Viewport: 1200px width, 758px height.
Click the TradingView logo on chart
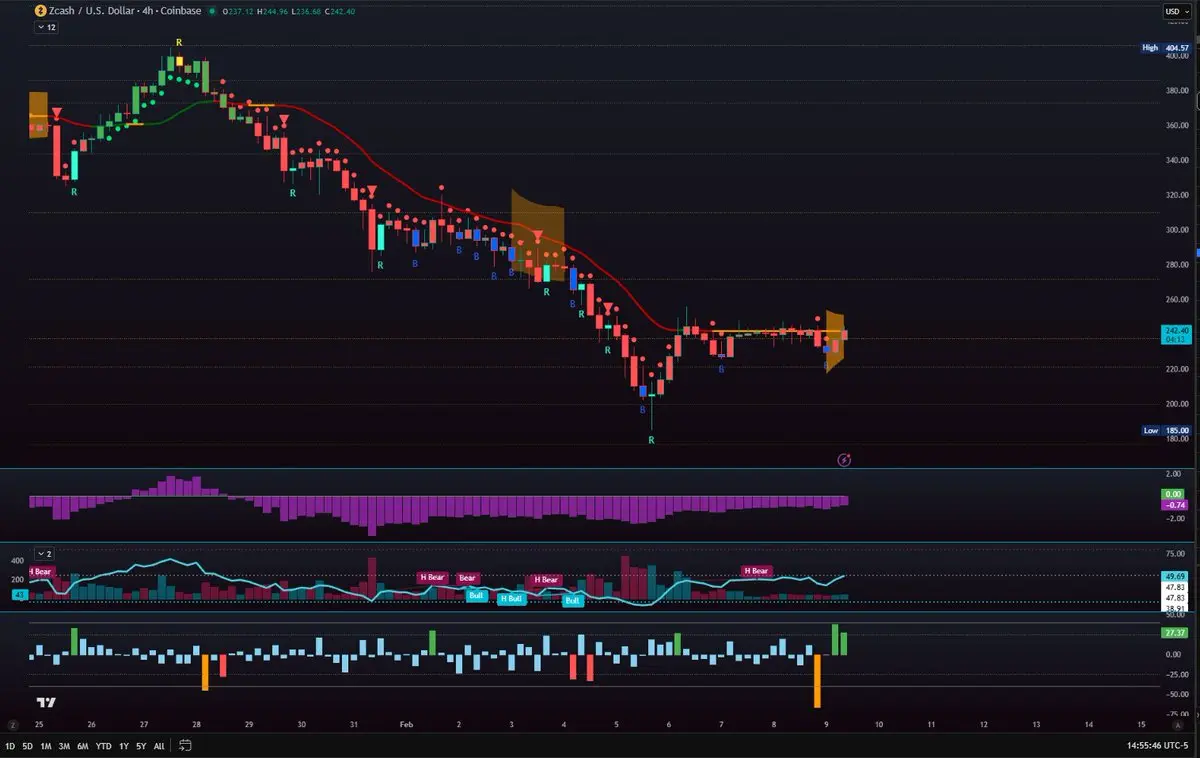pyautogui.click(x=45, y=703)
